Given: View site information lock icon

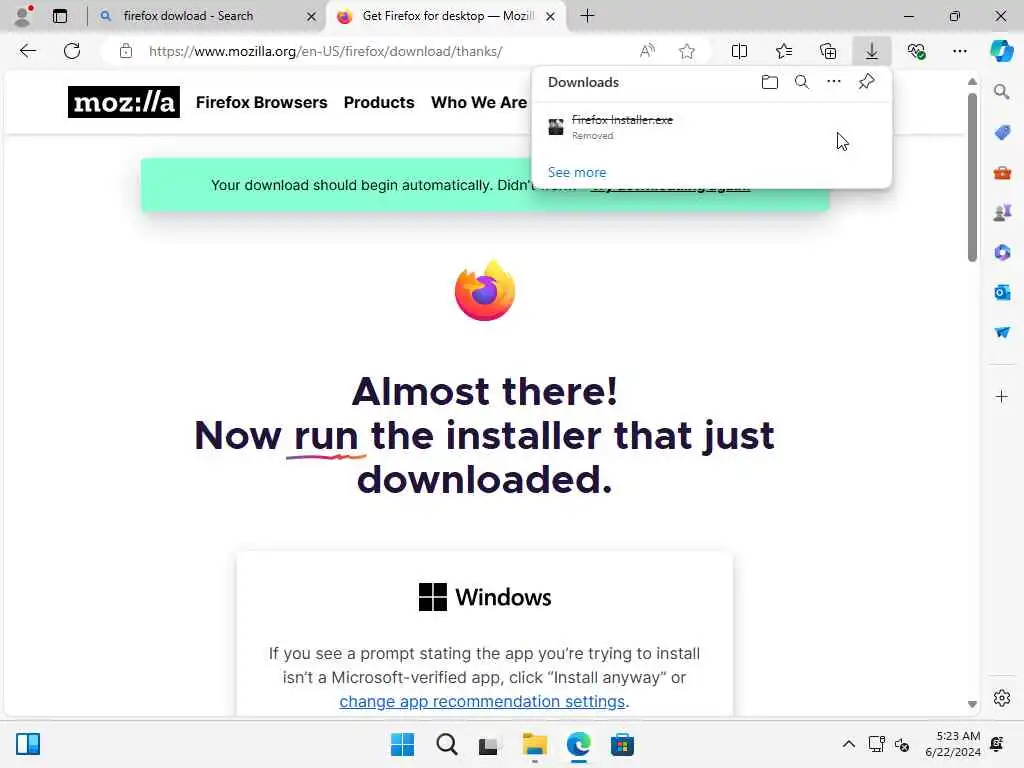Looking at the screenshot, I should [x=126, y=51].
